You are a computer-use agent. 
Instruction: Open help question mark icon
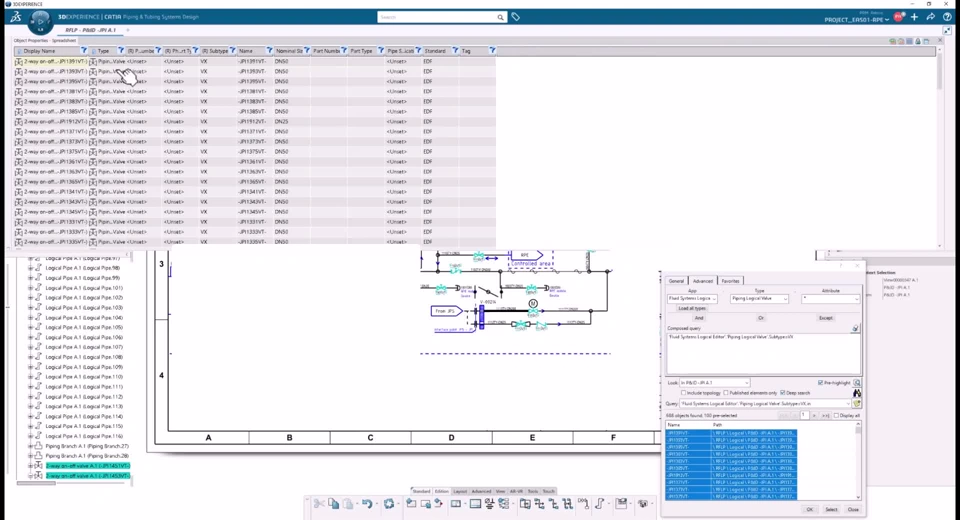pyautogui.click(x=947, y=17)
